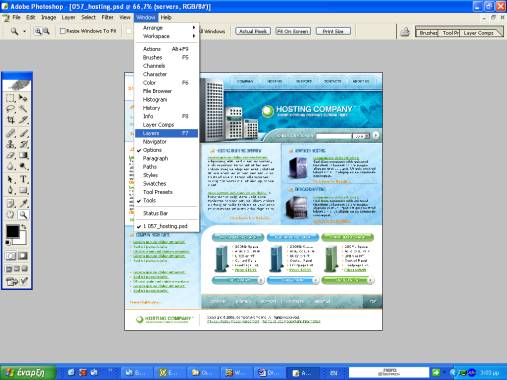Click the zoom in magnifier in options bar
The width and height of the screenshot is (507, 380).
(x=38, y=31)
